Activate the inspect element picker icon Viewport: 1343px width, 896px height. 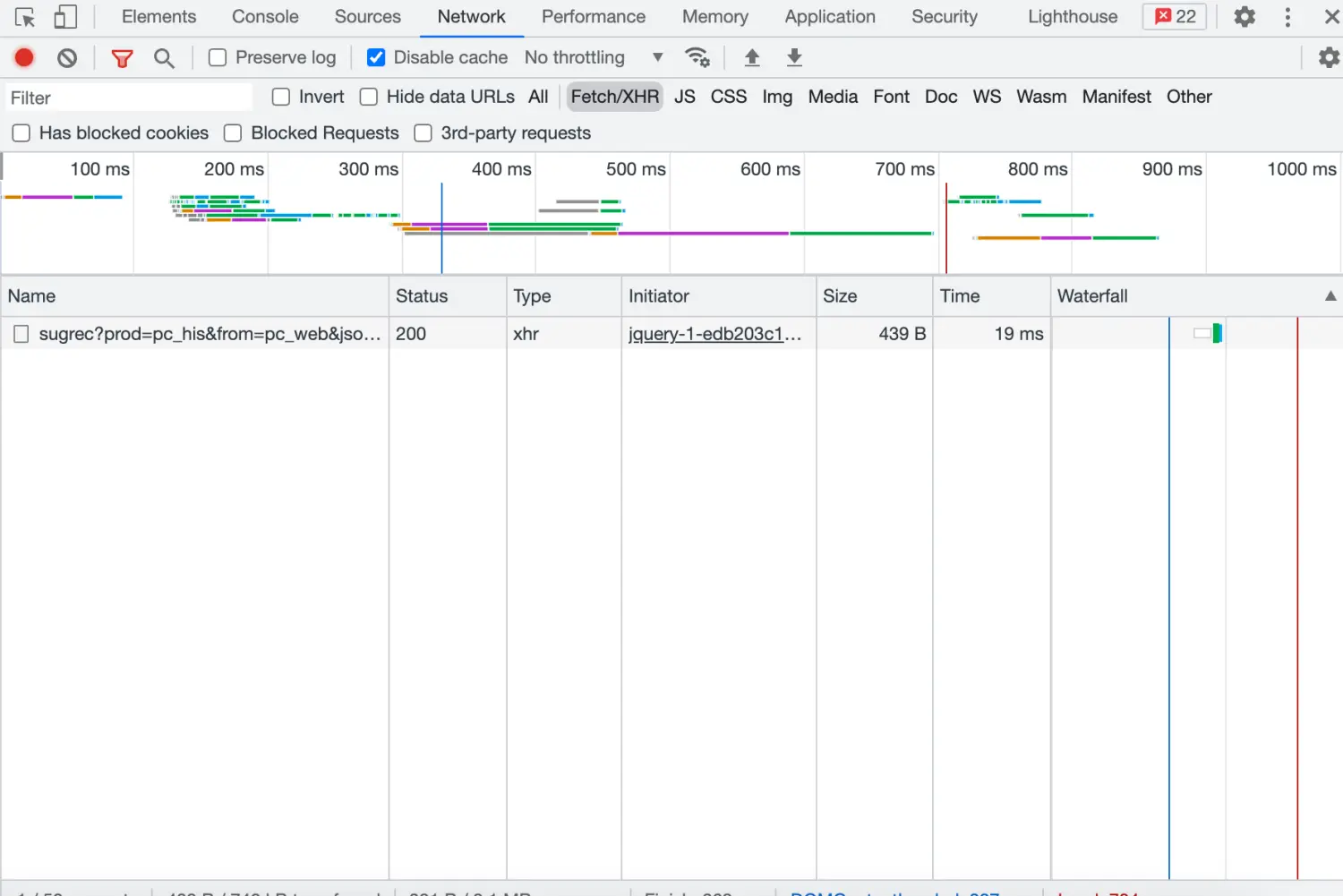click(x=25, y=17)
